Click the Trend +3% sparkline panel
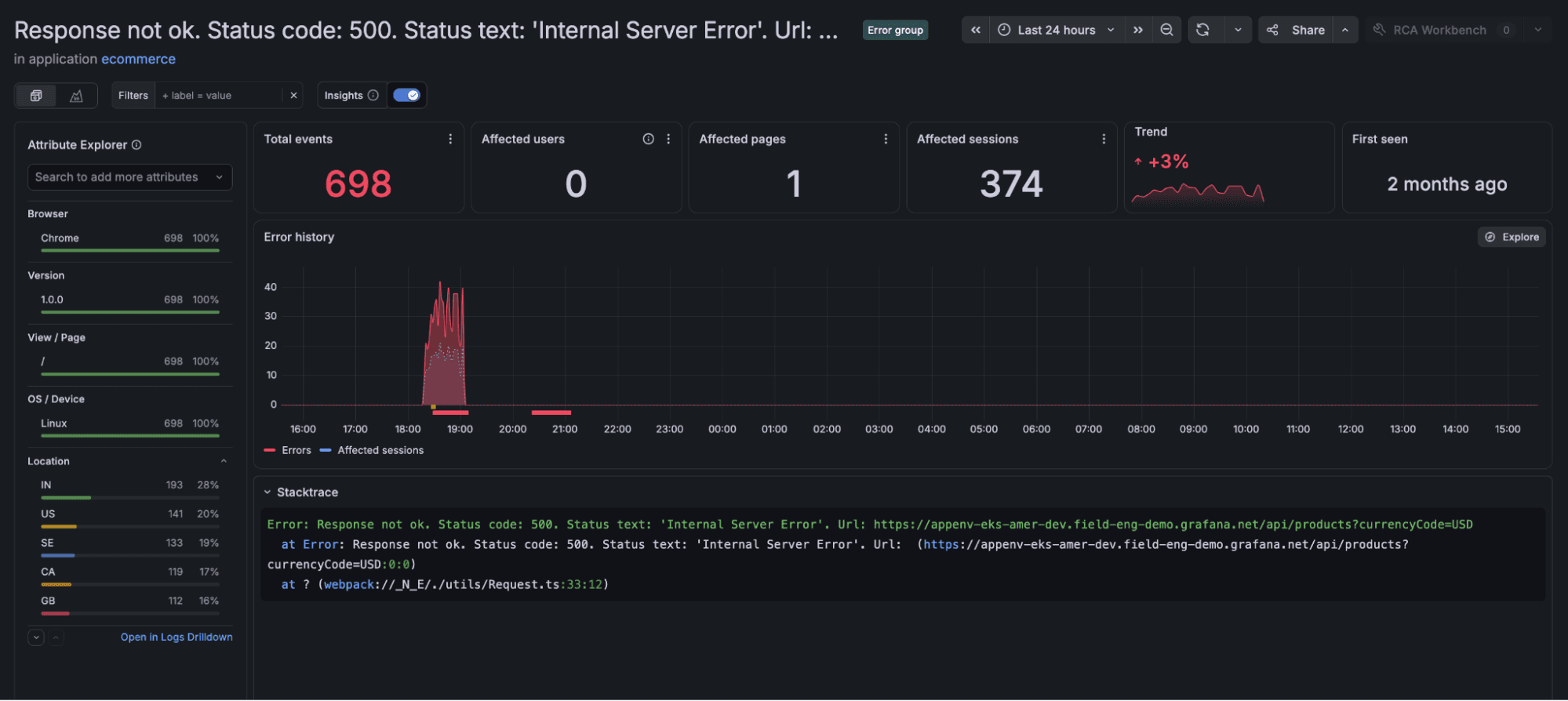This screenshot has height=701, width=1568. (1229, 167)
